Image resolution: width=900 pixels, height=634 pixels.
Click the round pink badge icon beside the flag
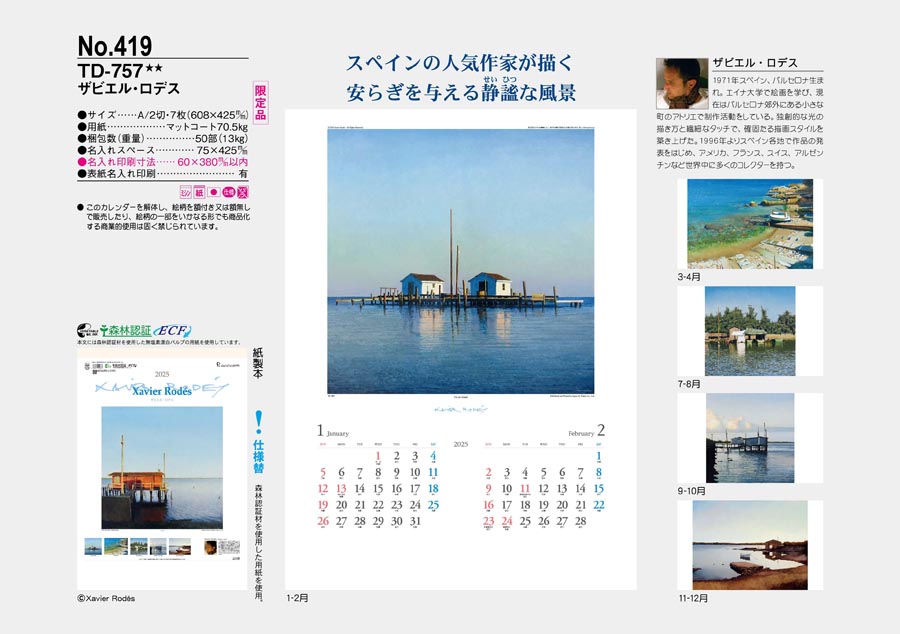click(228, 192)
